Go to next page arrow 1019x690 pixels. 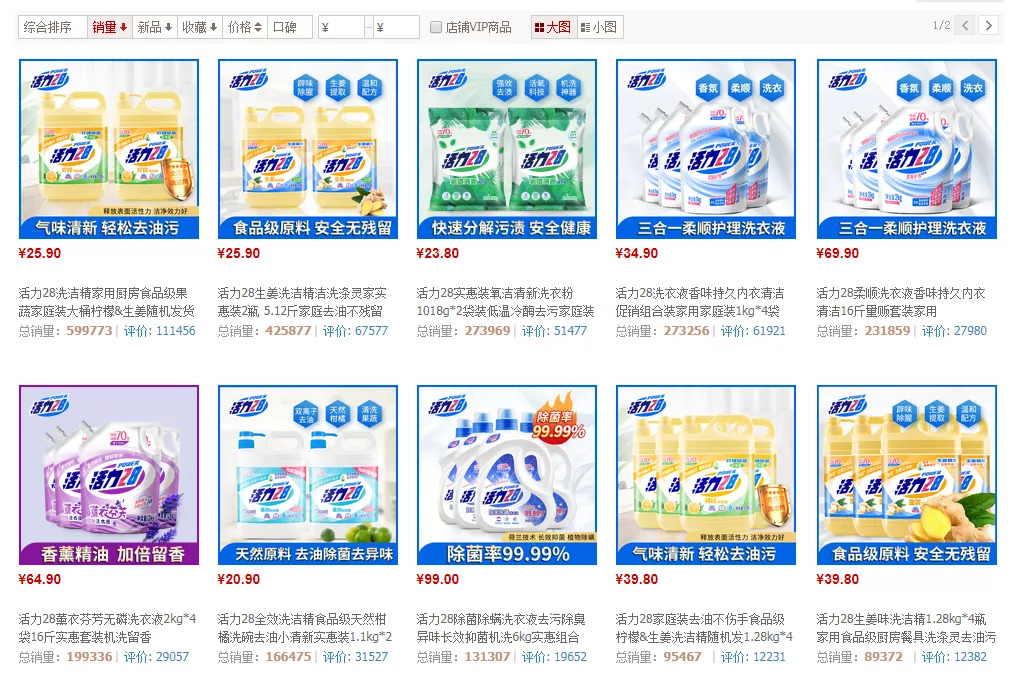click(x=988, y=26)
